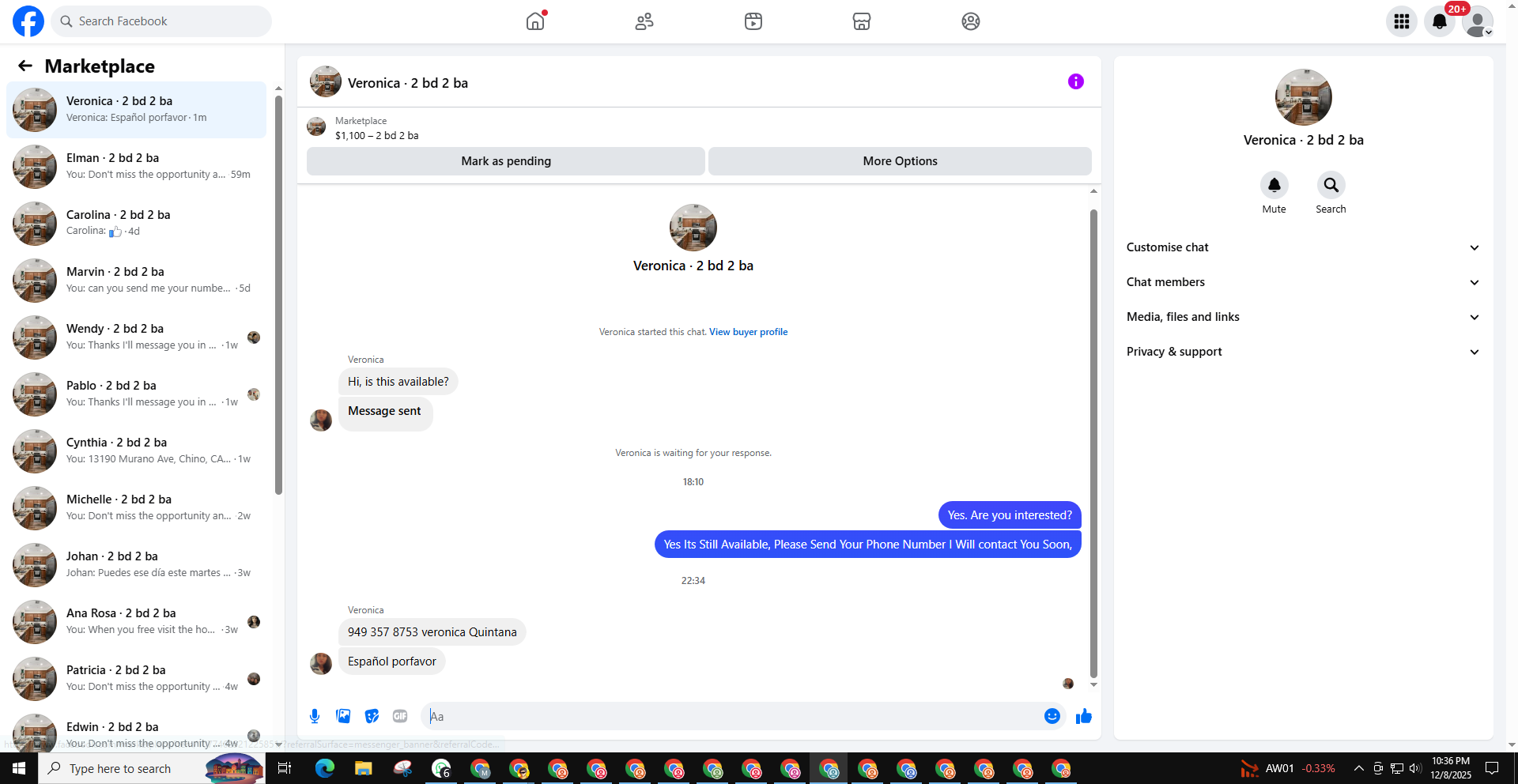This screenshot has width=1518, height=784.
Task: Open the Video (Watch) icon
Action: 753,21
